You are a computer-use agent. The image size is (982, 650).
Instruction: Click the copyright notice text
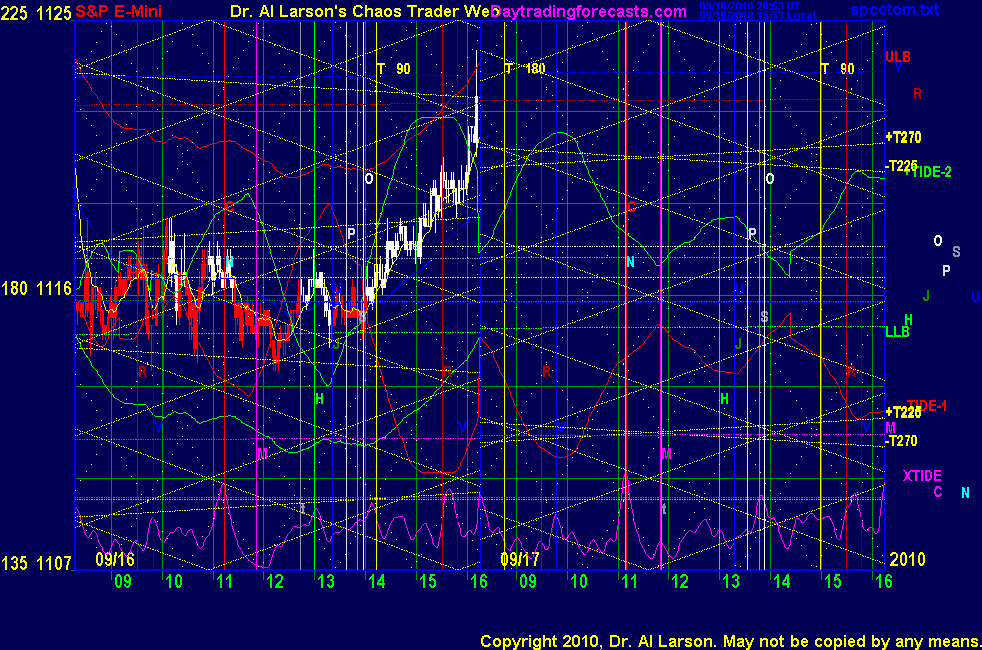pyautogui.click(x=730, y=641)
